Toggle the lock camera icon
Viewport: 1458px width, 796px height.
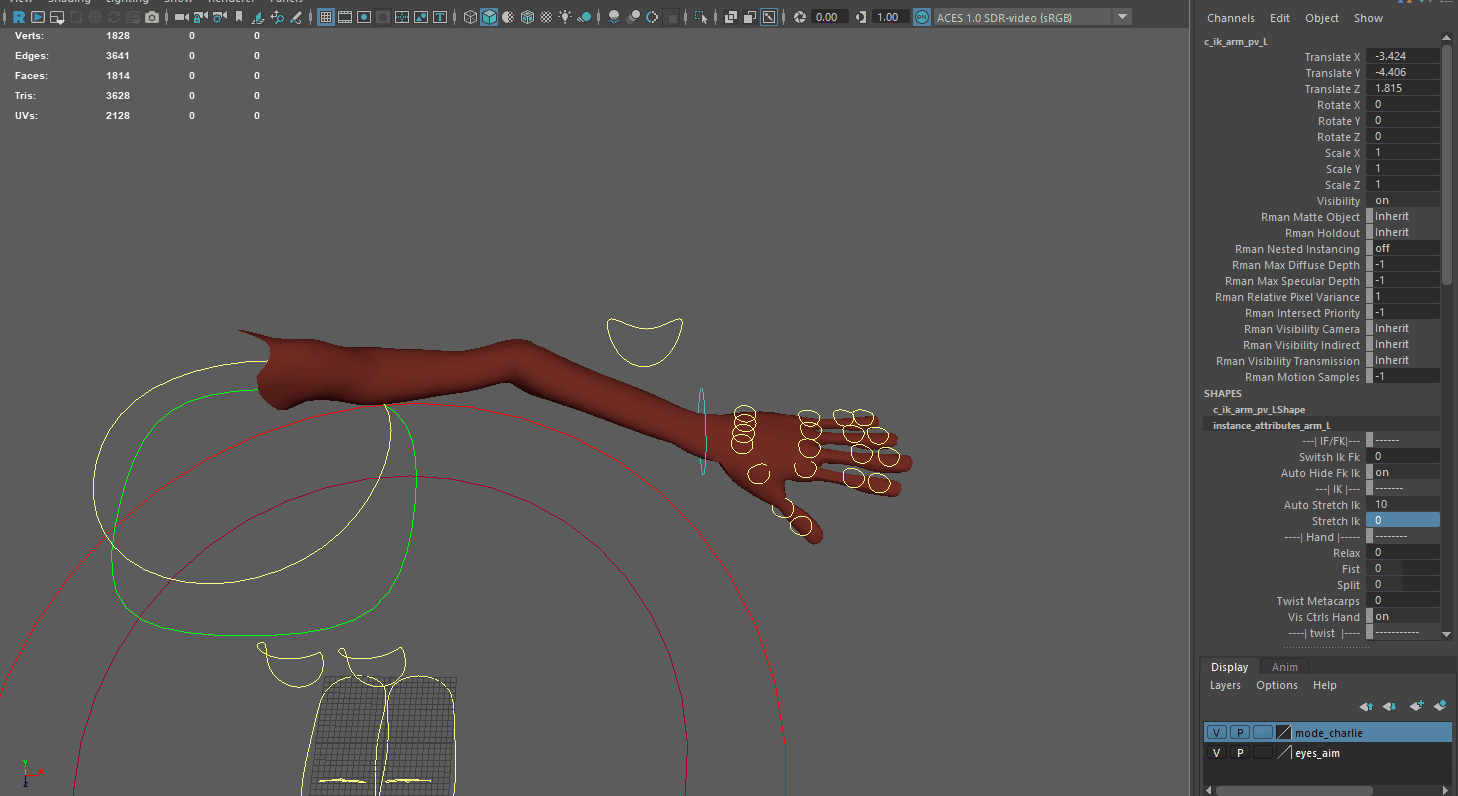click(x=200, y=17)
